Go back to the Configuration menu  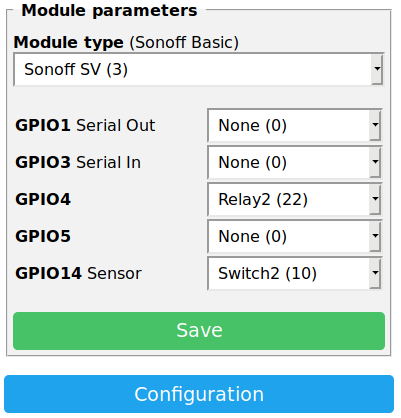coord(199,394)
